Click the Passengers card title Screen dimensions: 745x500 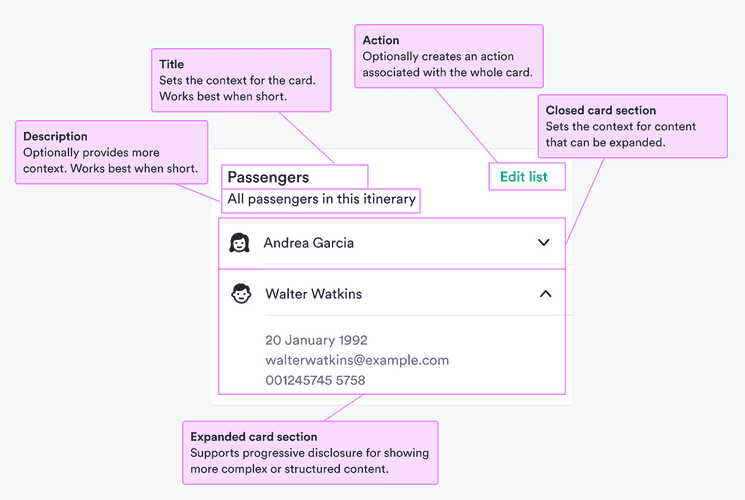pos(268,177)
